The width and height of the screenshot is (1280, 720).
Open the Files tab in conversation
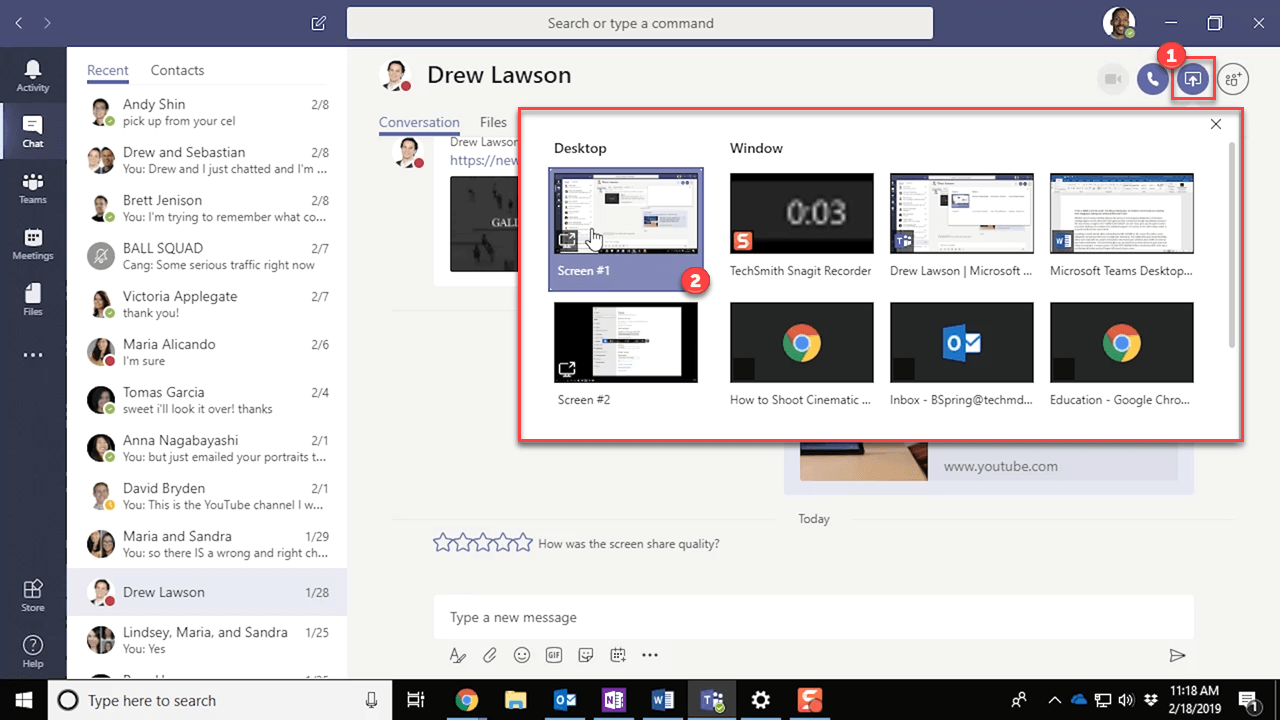[x=493, y=122]
